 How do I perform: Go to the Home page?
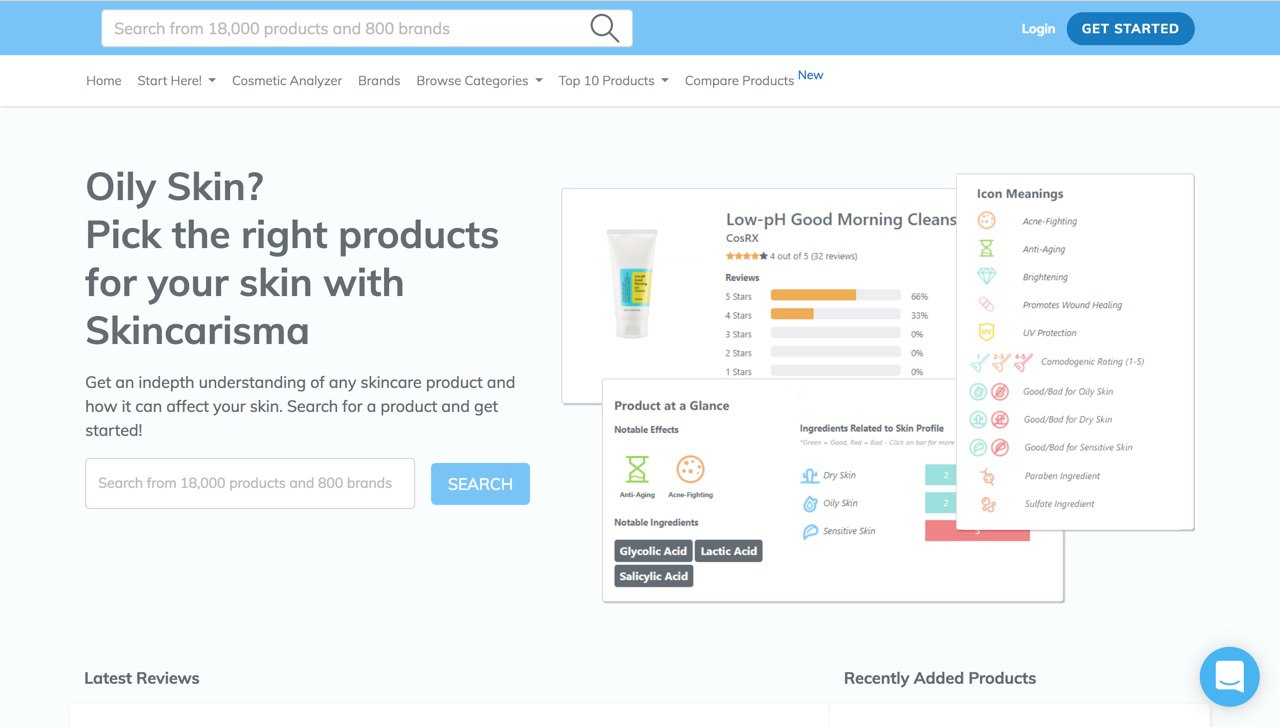(104, 81)
